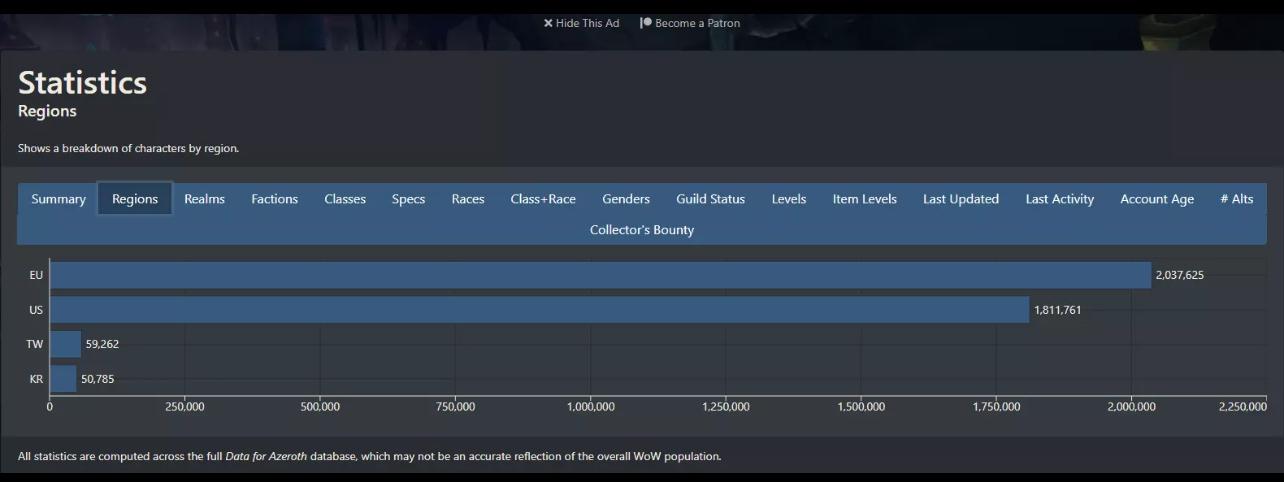
Task: Click the US region axis label
Action: point(36,310)
